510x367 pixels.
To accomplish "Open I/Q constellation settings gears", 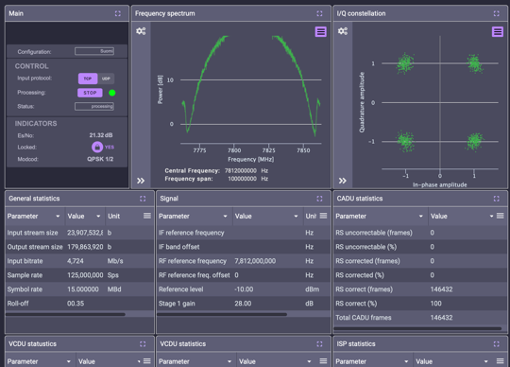I will click(x=343, y=31).
